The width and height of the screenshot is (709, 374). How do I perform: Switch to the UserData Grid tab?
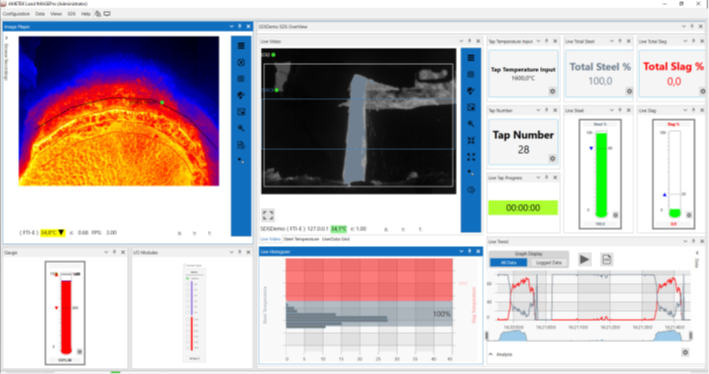point(336,239)
